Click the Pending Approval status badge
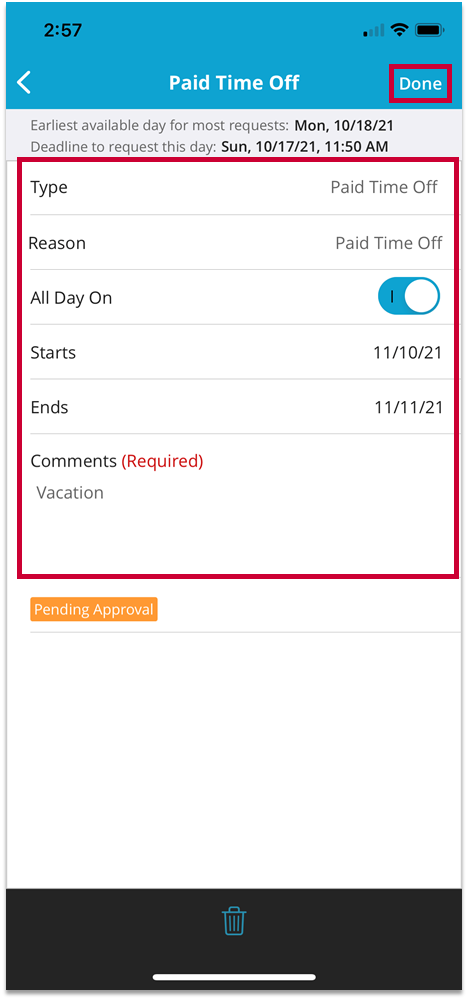468x1000 pixels. click(94, 610)
